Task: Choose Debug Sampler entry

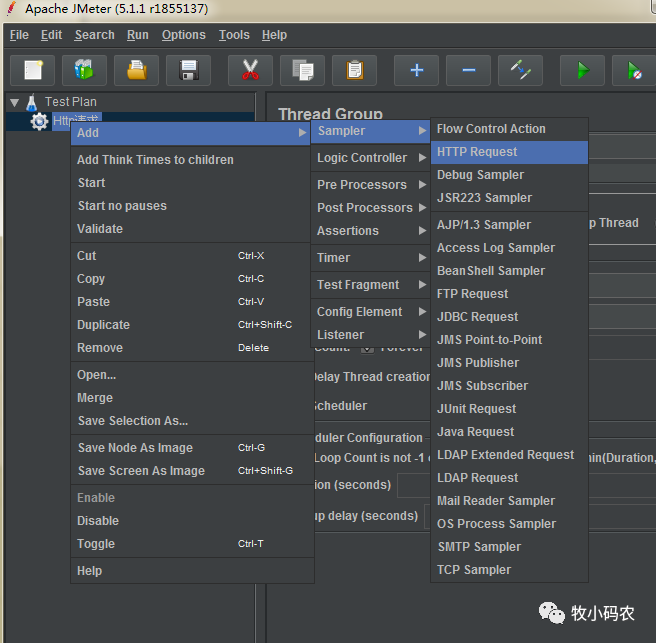Action: click(509, 175)
